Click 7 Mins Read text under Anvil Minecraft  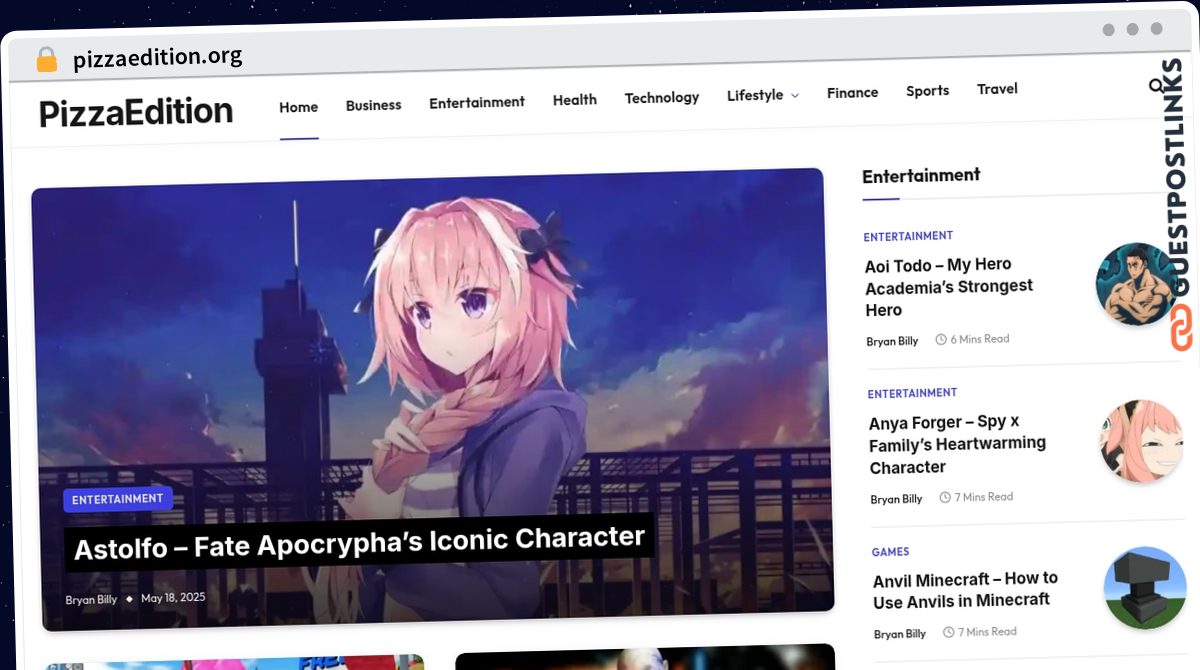point(988,632)
